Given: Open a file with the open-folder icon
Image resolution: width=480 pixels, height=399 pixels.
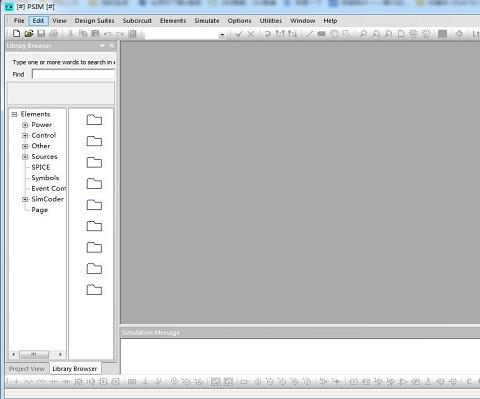Looking at the screenshot, I should coord(29,33).
